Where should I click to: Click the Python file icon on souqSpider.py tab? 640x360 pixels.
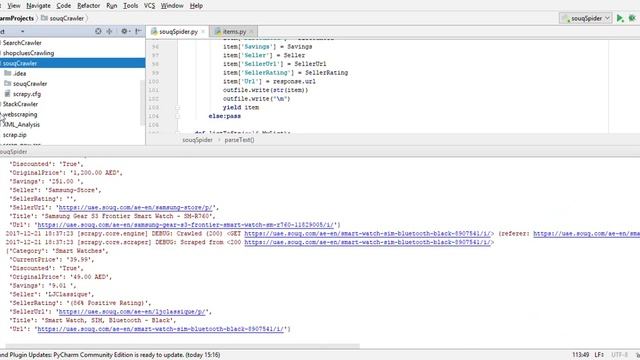tap(154, 31)
